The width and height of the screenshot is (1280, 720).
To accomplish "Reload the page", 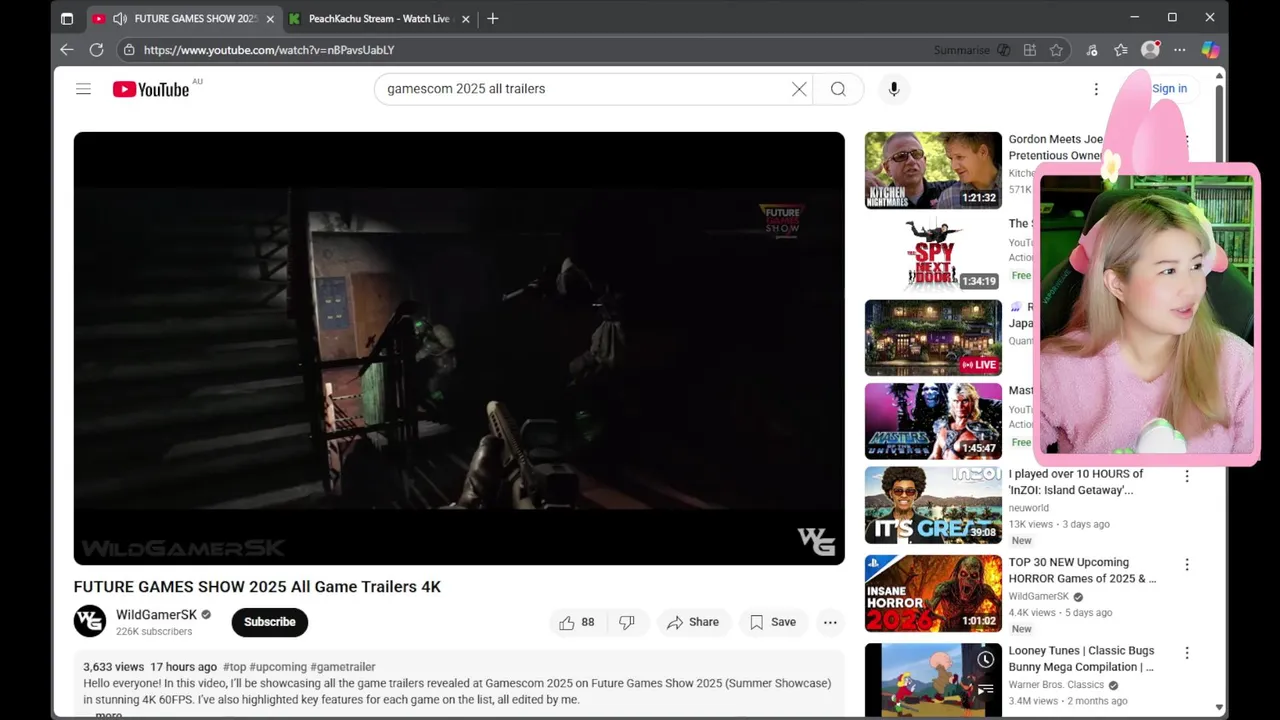I will [96, 50].
